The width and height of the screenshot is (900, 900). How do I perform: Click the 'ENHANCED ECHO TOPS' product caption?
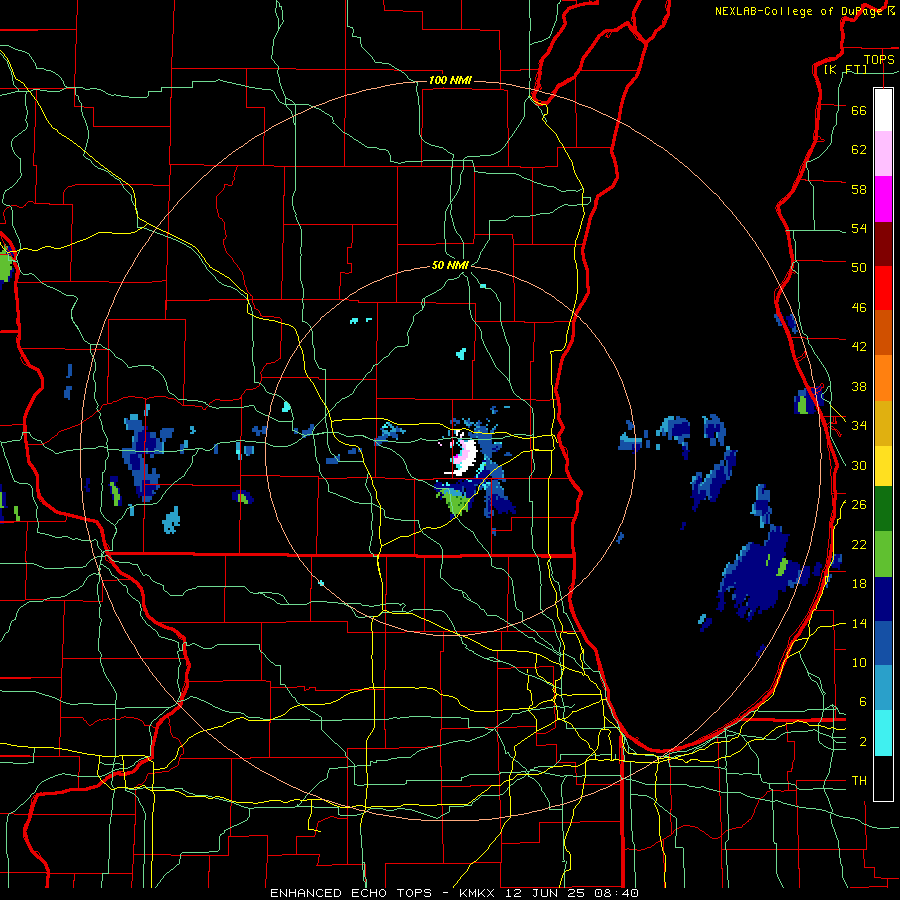(351, 893)
